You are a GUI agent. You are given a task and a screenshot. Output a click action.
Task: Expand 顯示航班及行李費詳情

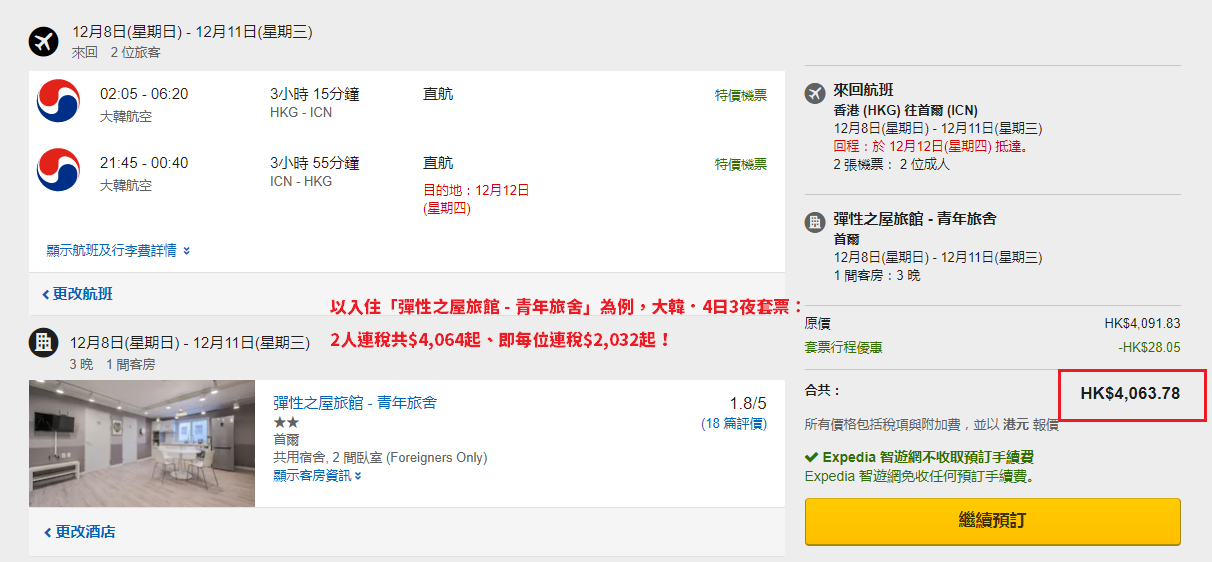[x=118, y=250]
